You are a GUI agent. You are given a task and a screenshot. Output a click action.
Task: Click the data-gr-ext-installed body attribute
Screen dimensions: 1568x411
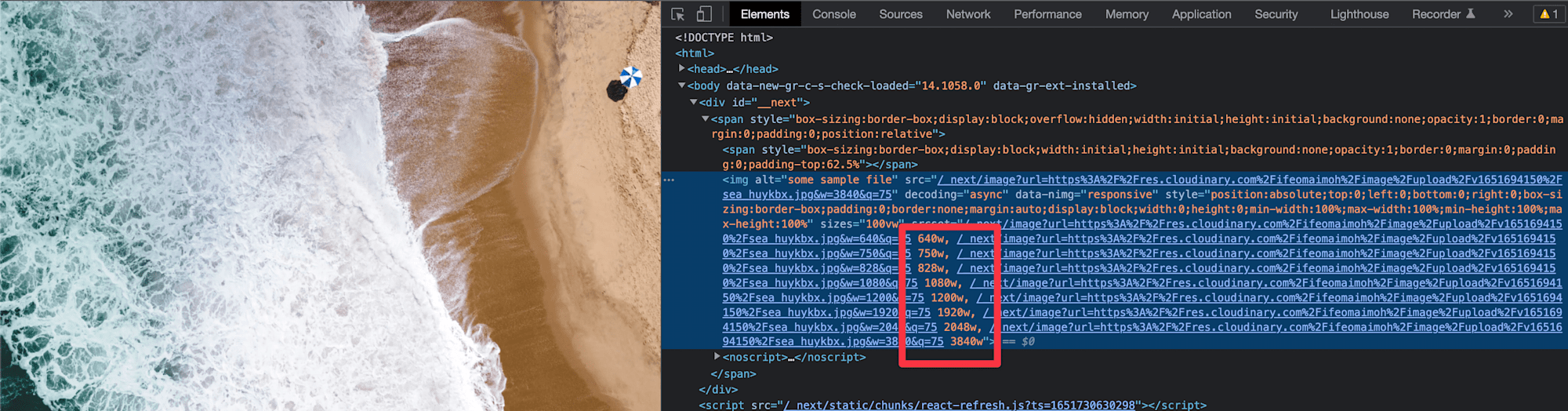1061,85
